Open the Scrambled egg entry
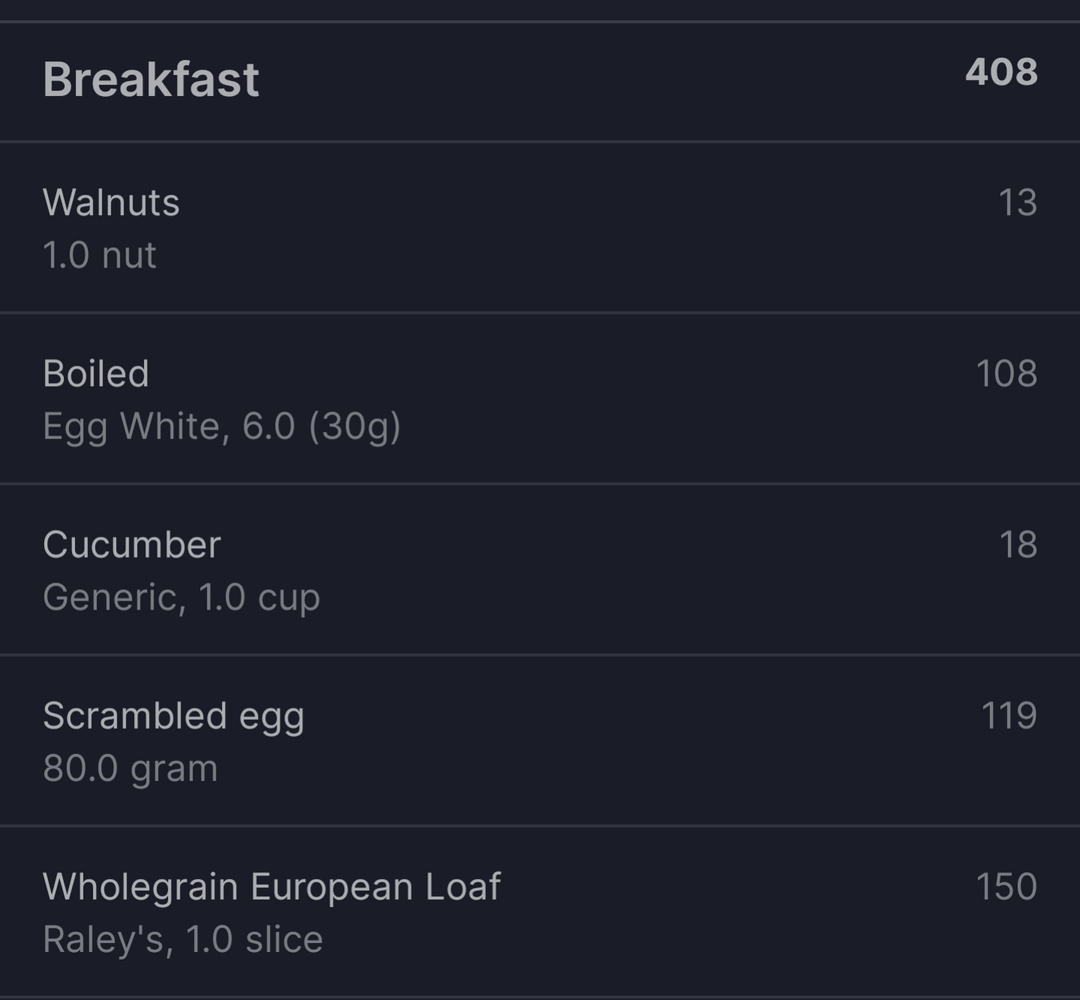1080x1000 pixels. click(540, 740)
